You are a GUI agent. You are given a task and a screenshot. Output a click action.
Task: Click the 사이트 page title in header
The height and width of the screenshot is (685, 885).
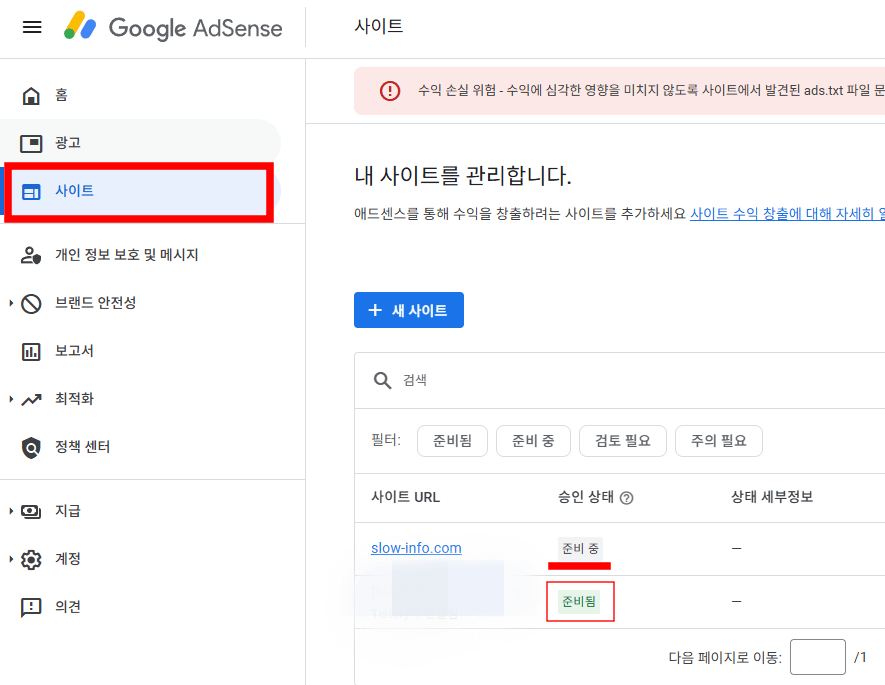pos(378,27)
